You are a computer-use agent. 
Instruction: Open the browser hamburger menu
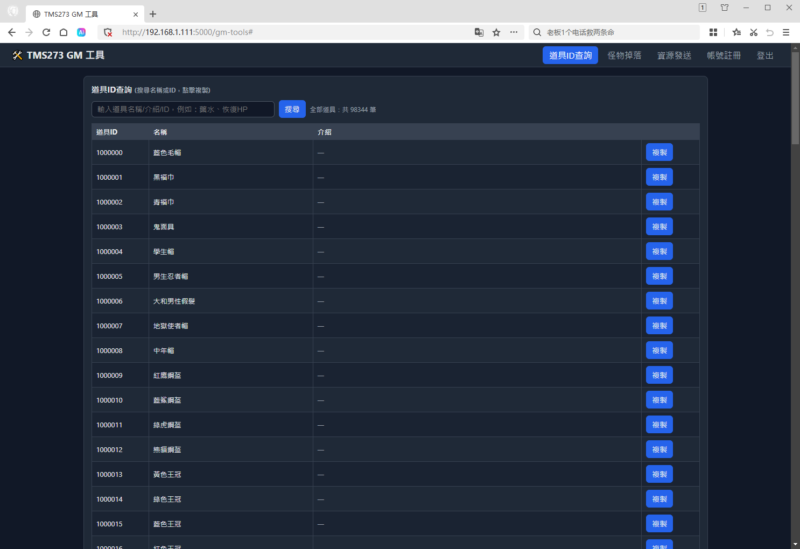point(786,32)
